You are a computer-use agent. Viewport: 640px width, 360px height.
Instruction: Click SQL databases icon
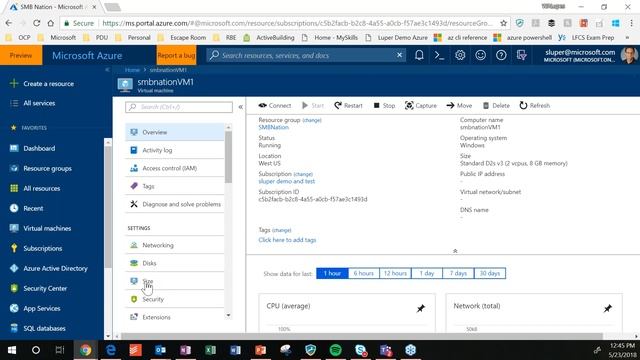click(x=14, y=328)
